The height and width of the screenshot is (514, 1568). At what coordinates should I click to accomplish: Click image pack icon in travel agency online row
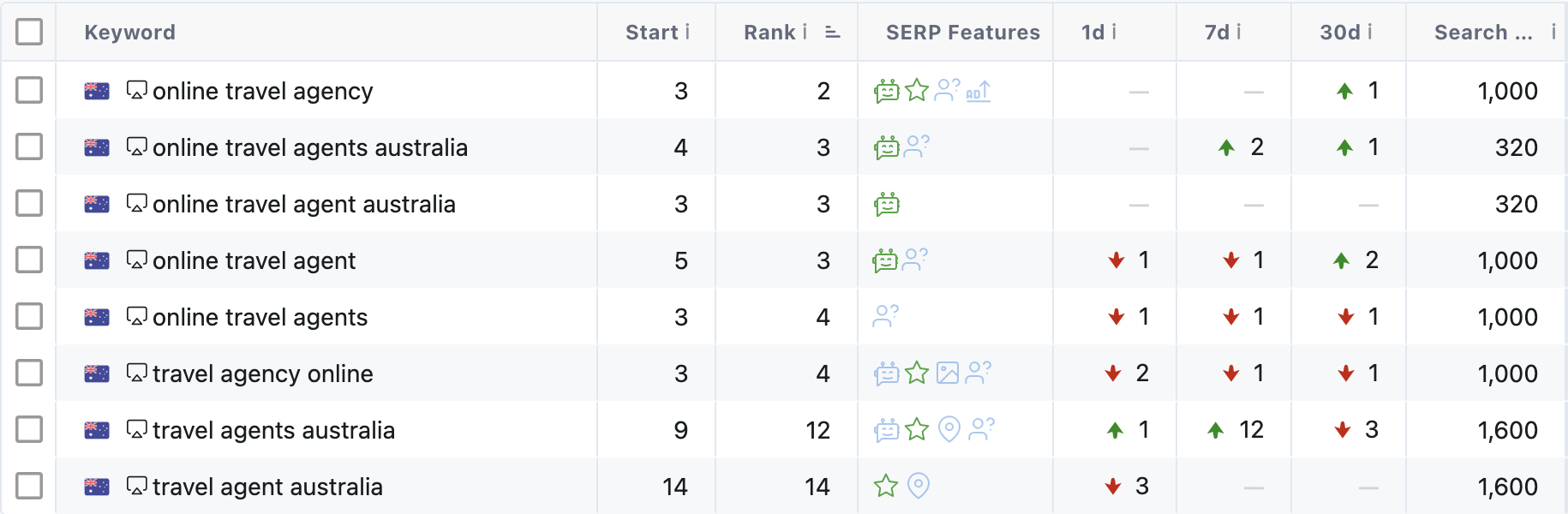click(x=948, y=374)
